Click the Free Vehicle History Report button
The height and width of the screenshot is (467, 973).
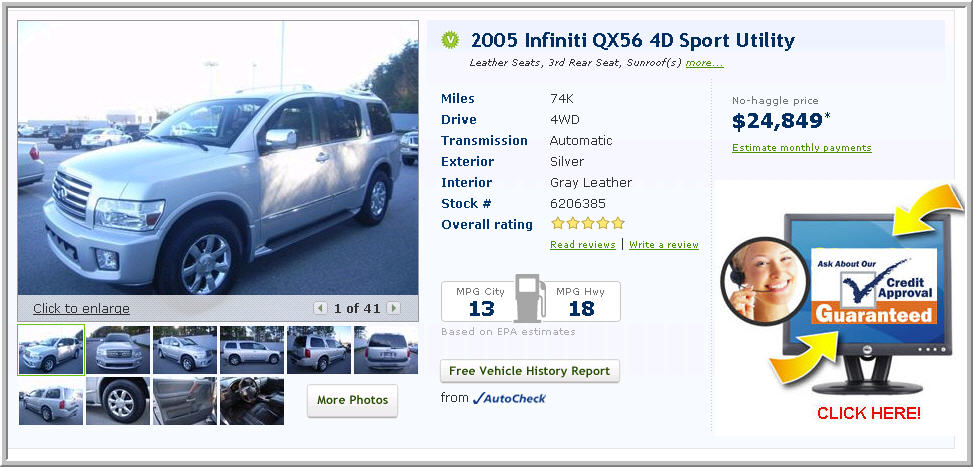tap(530, 371)
